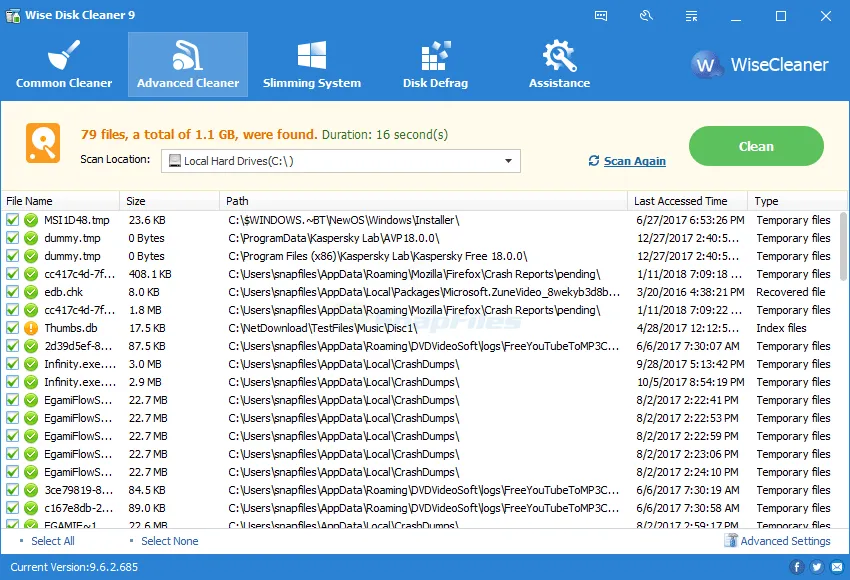
Task: Select 'Recovered file' type cell
Action: click(x=790, y=292)
